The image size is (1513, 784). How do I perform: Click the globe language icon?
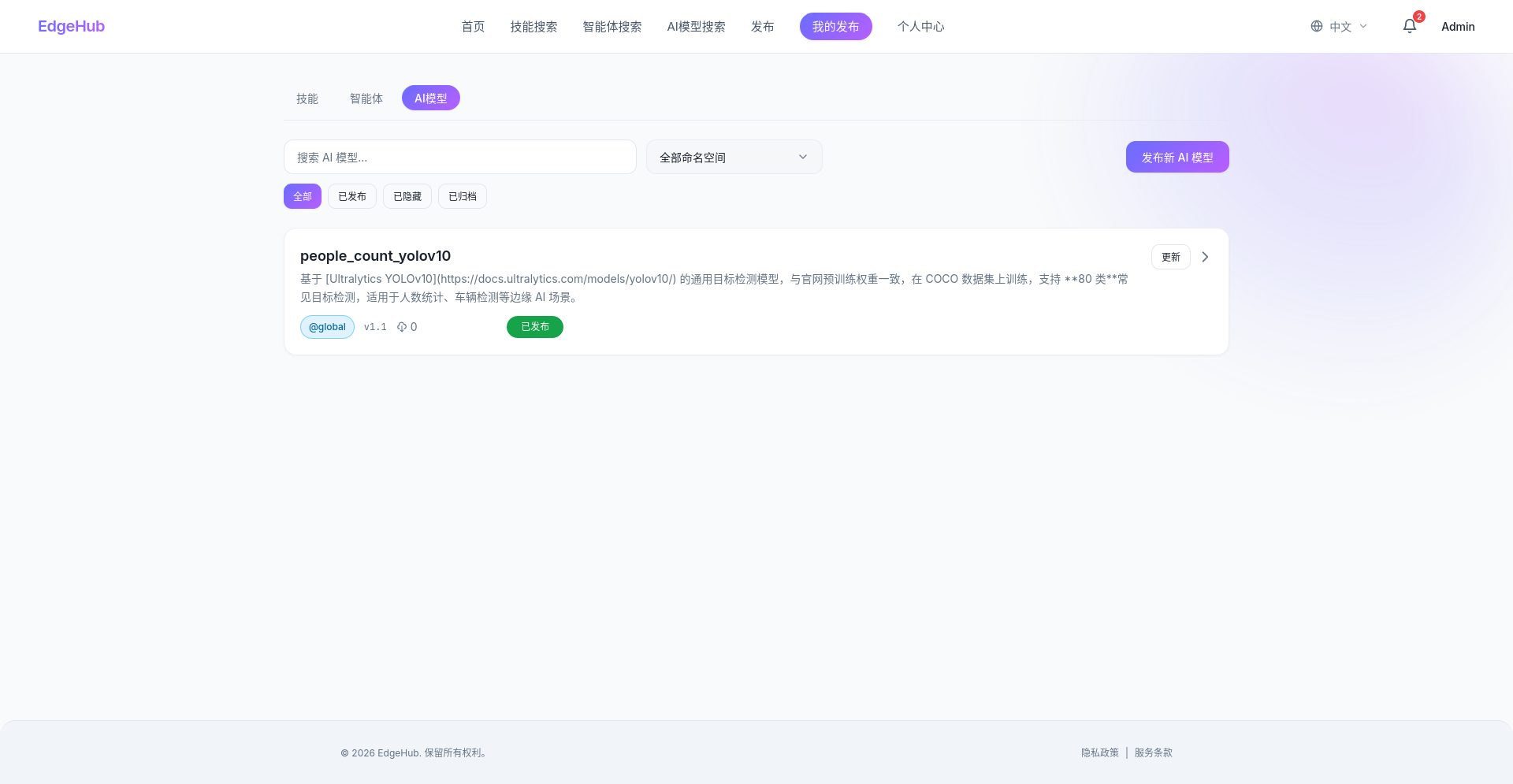[x=1317, y=26]
